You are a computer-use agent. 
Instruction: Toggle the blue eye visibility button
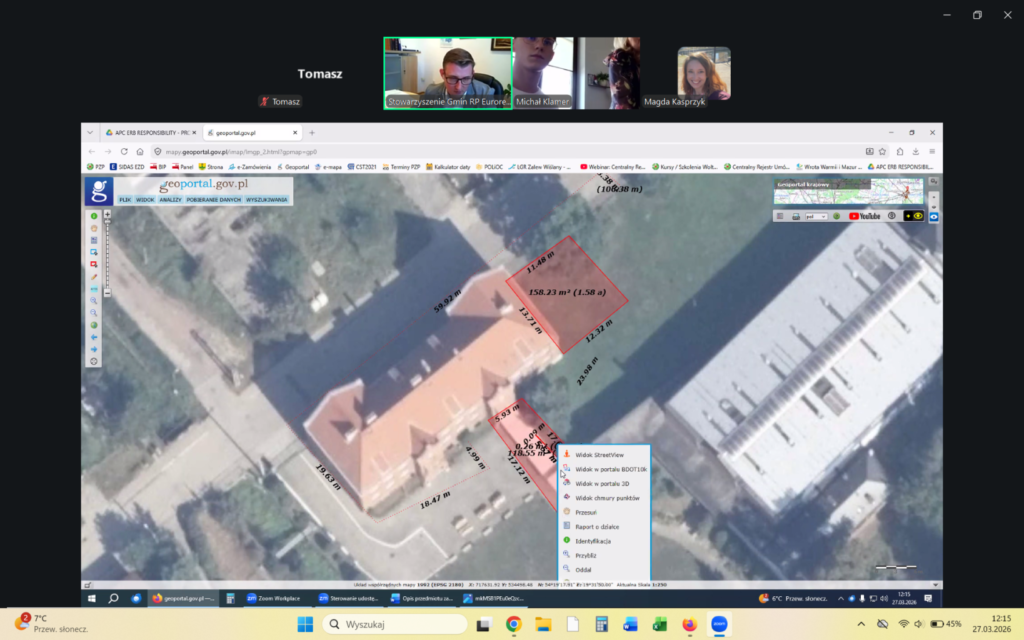[933, 216]
